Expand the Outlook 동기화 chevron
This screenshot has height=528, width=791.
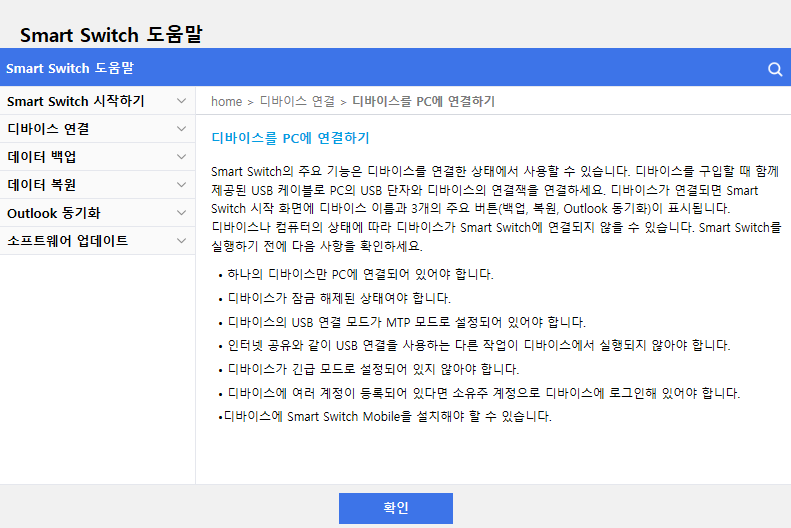pos(182,213)
